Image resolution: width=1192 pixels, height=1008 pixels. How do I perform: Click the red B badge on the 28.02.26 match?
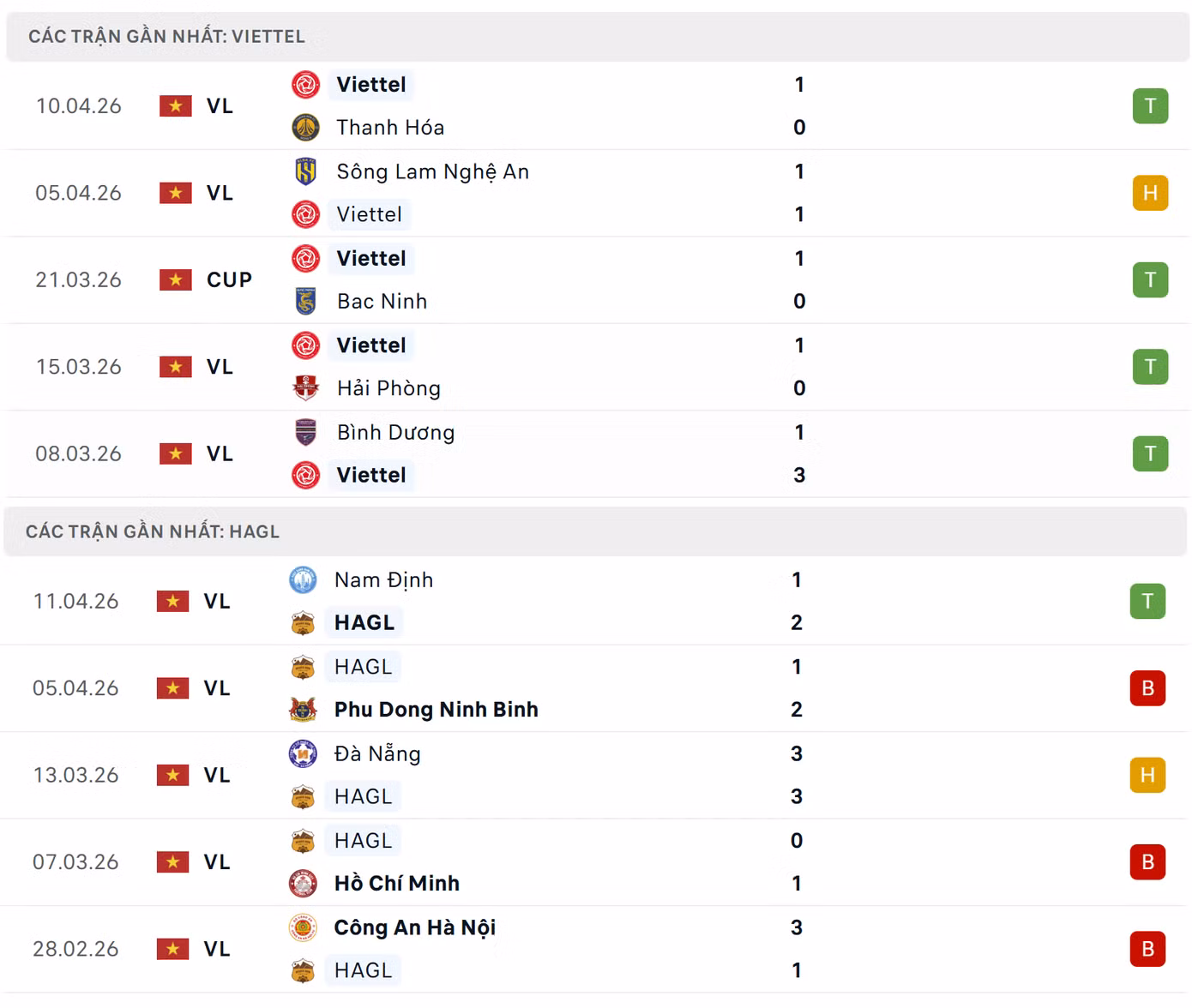(1147, 949)
